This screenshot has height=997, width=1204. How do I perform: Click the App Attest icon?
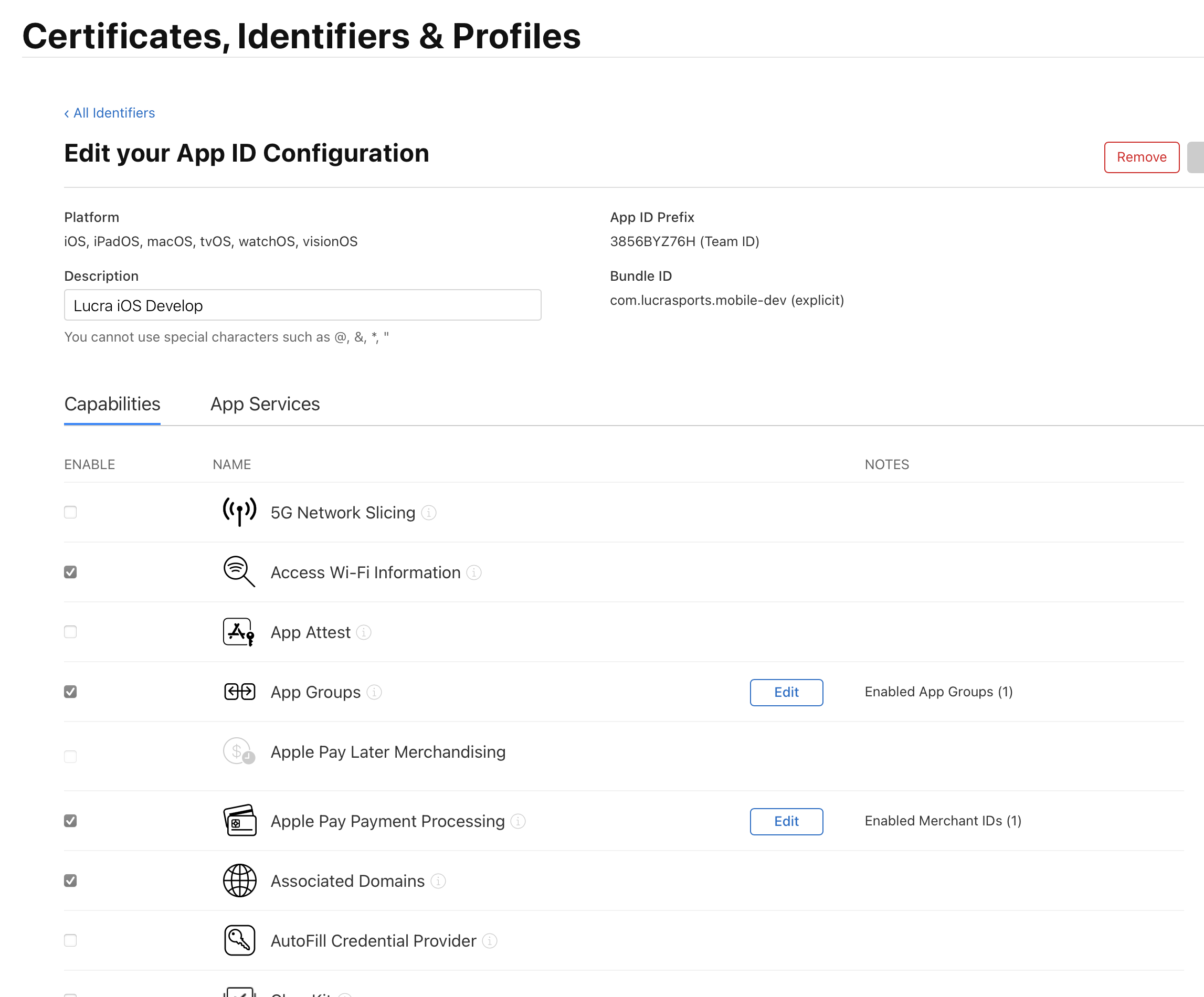click(x=238, y=631)
